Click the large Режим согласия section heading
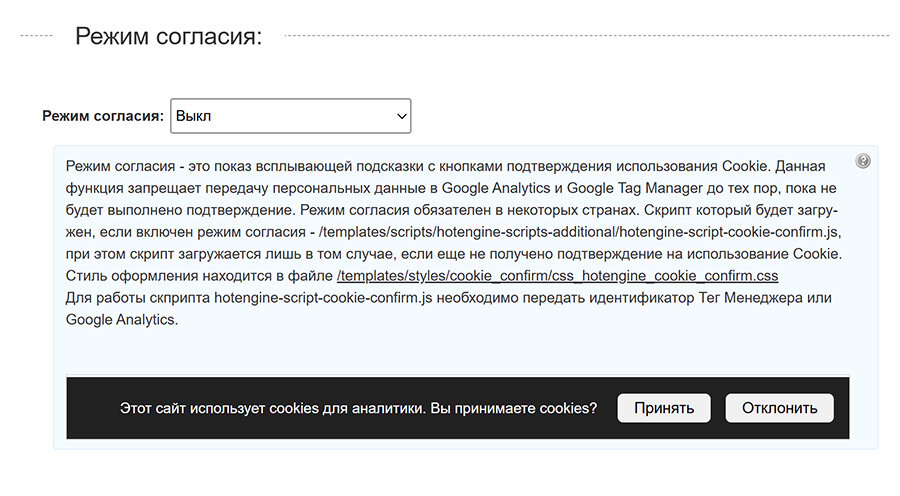Image resolution: width=900 pixels, height=496 pixels. coord(168,37)
